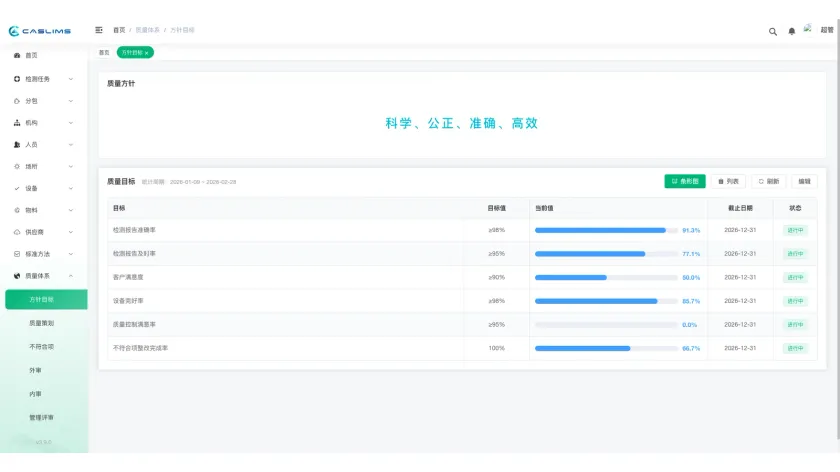Screen dimensions: 840x472
Task: Click 目标值 column header
Action: pyautogui.click(x=496, y=208)
